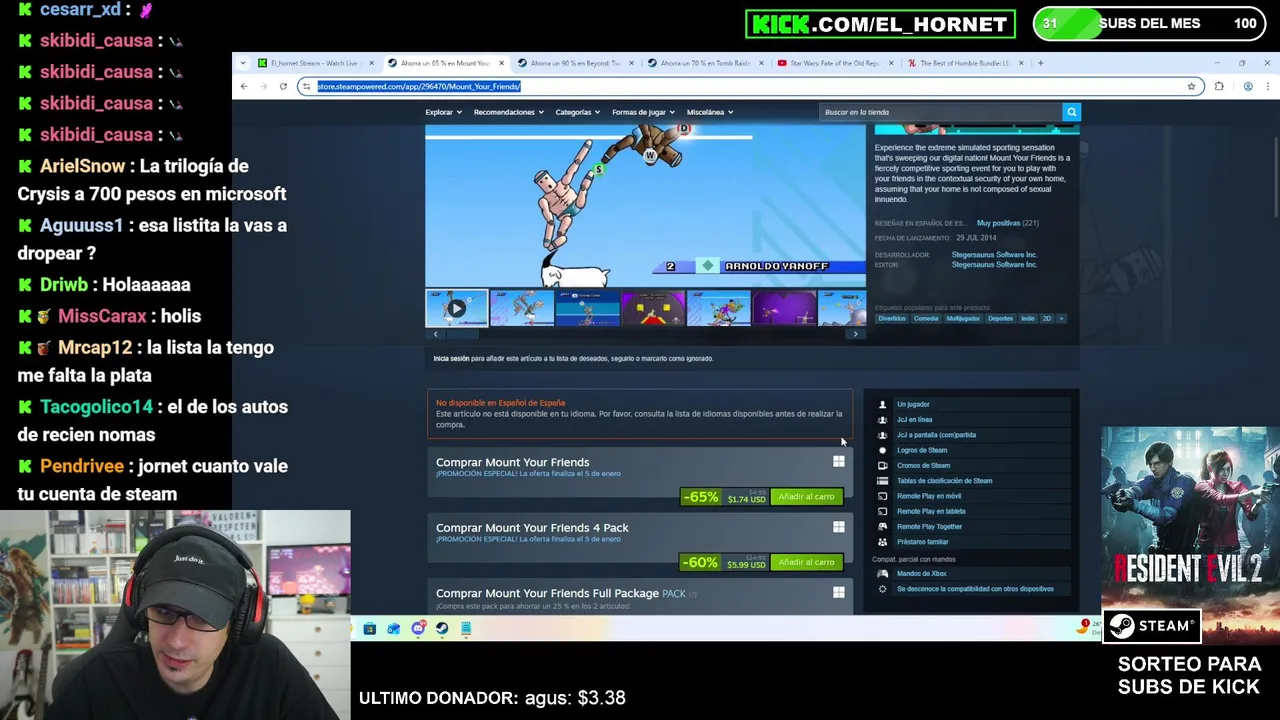This screenshot has height=720, width=1280.
Task: Click the Préstamo familiar group icon
Action: click(882, 542)
